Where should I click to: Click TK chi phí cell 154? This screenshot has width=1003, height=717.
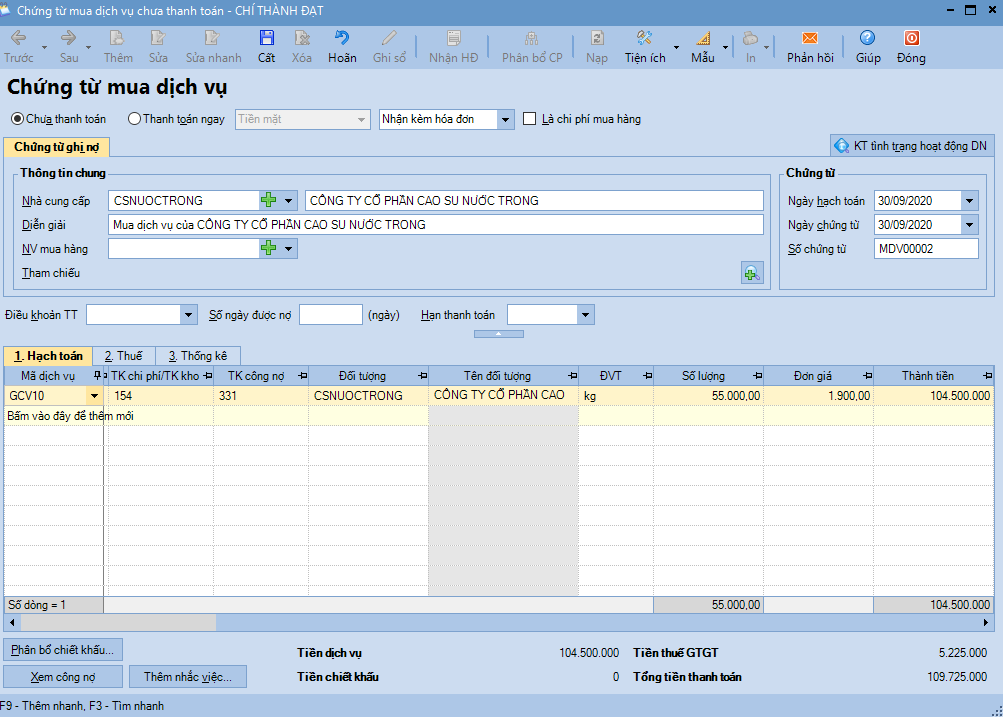click(161, 396)
